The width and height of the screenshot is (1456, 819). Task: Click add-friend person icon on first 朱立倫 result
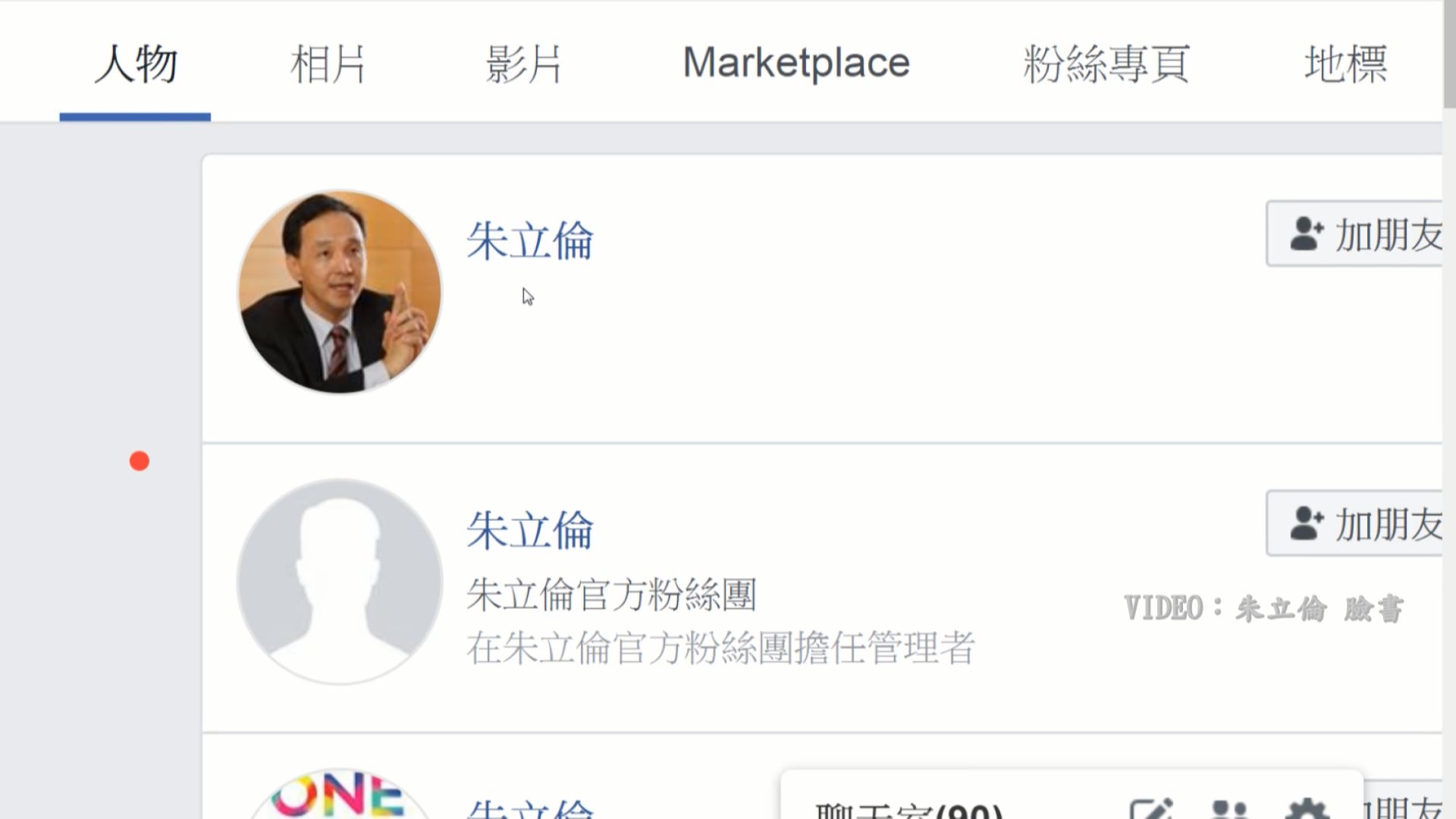(x=1307, y=234)
